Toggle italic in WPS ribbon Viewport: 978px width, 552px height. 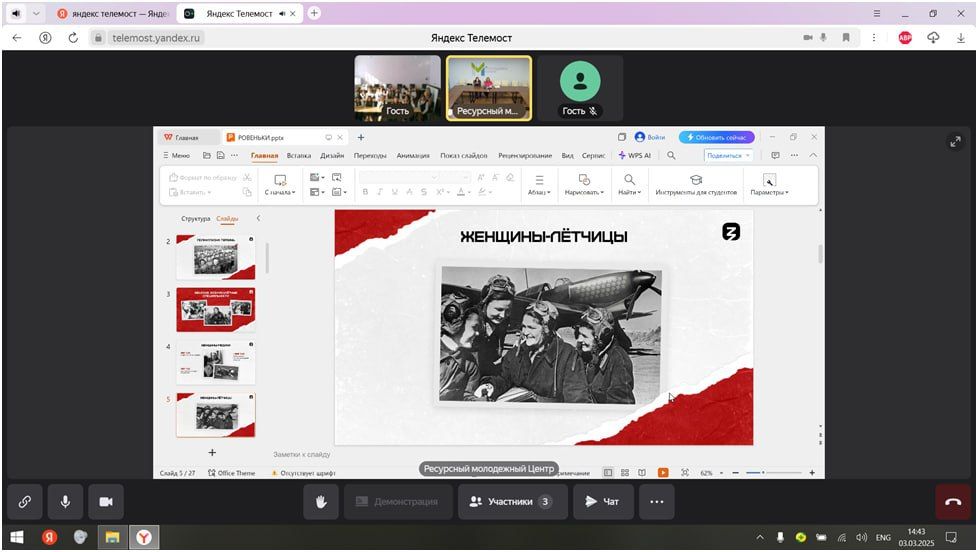pos(380,192)
